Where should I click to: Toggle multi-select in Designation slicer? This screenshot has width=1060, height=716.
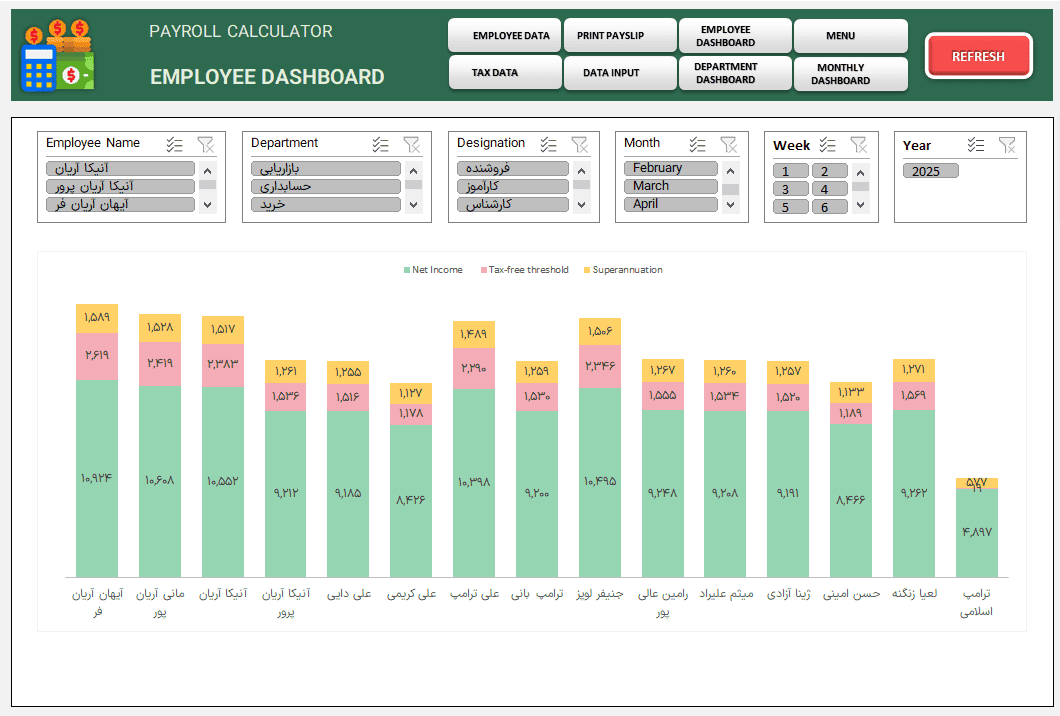[548, 144]
